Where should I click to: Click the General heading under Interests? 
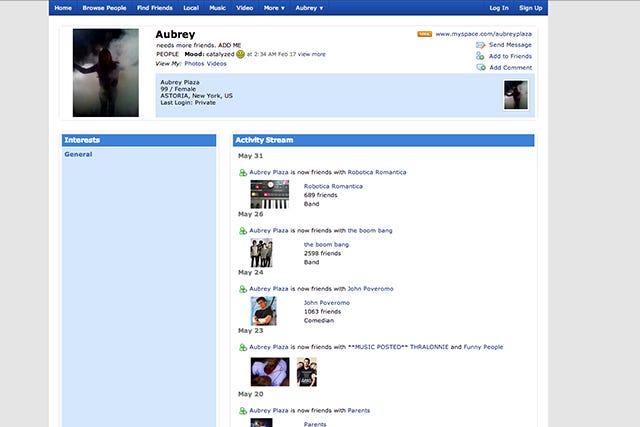78,154
